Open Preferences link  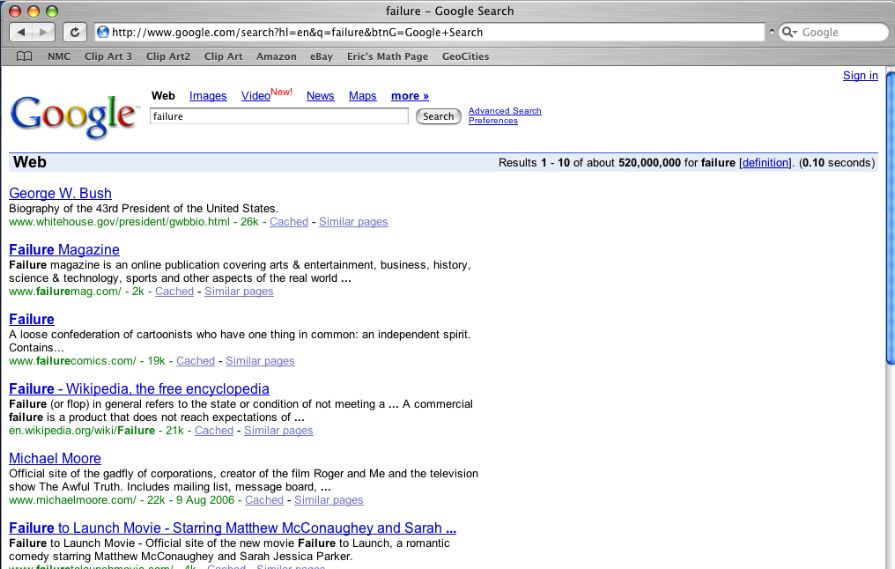point(493,120)
